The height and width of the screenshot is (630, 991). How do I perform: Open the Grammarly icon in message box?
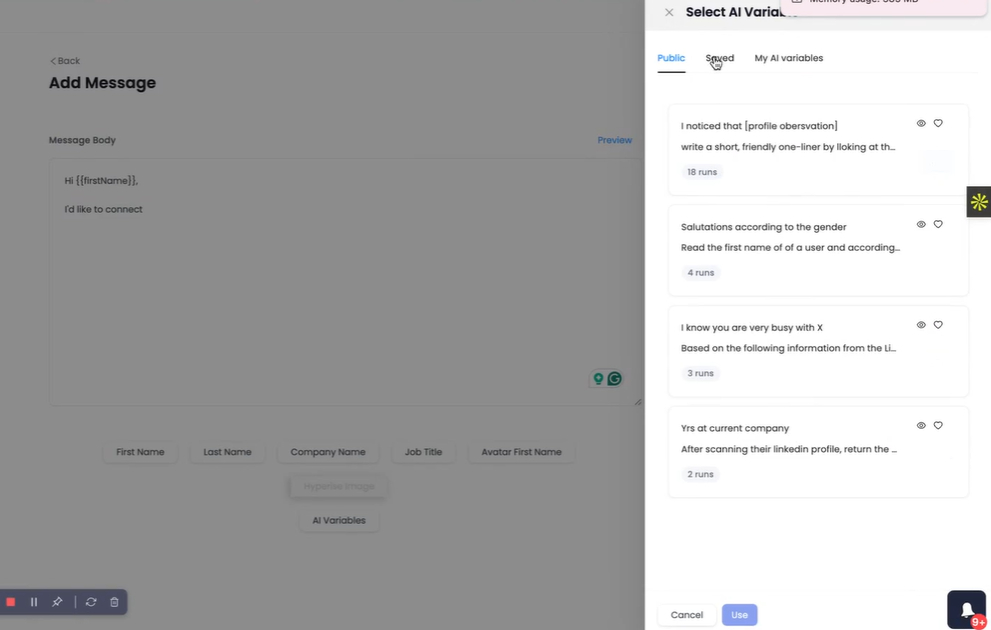pyautogui.click(x=614, y=379)
